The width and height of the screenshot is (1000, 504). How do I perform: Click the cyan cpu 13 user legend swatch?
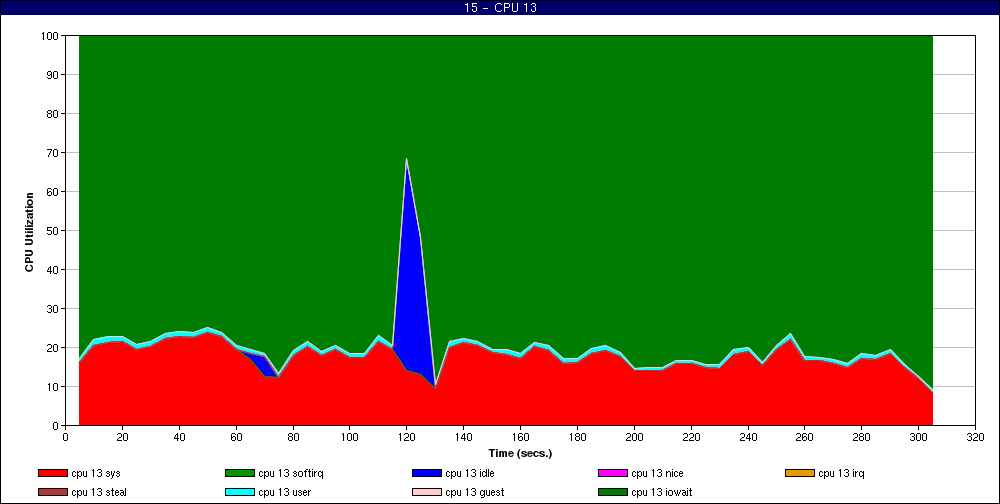[240, 493]
